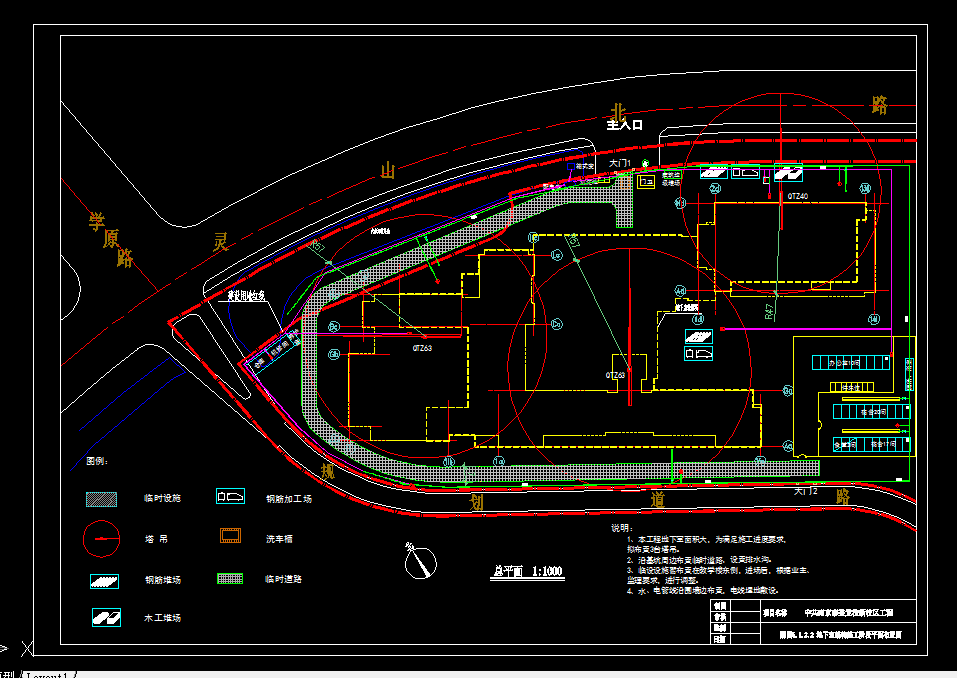Select the 钢筋加工场 legend symbol

click(x=230, y=496)
